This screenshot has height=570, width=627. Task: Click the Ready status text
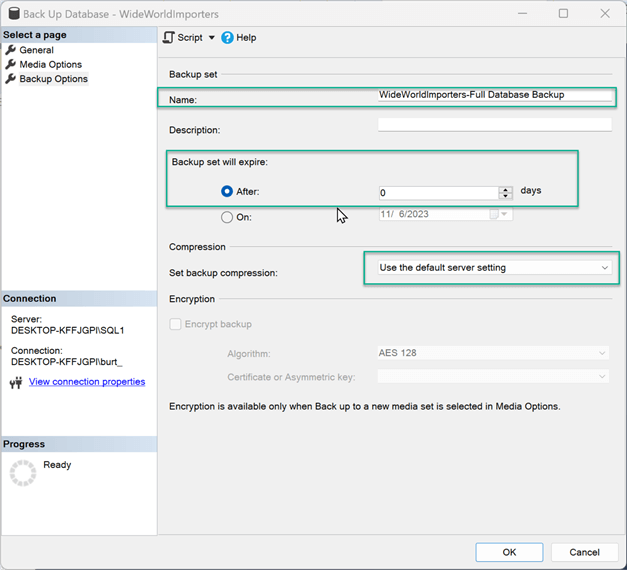click(57, 465)
